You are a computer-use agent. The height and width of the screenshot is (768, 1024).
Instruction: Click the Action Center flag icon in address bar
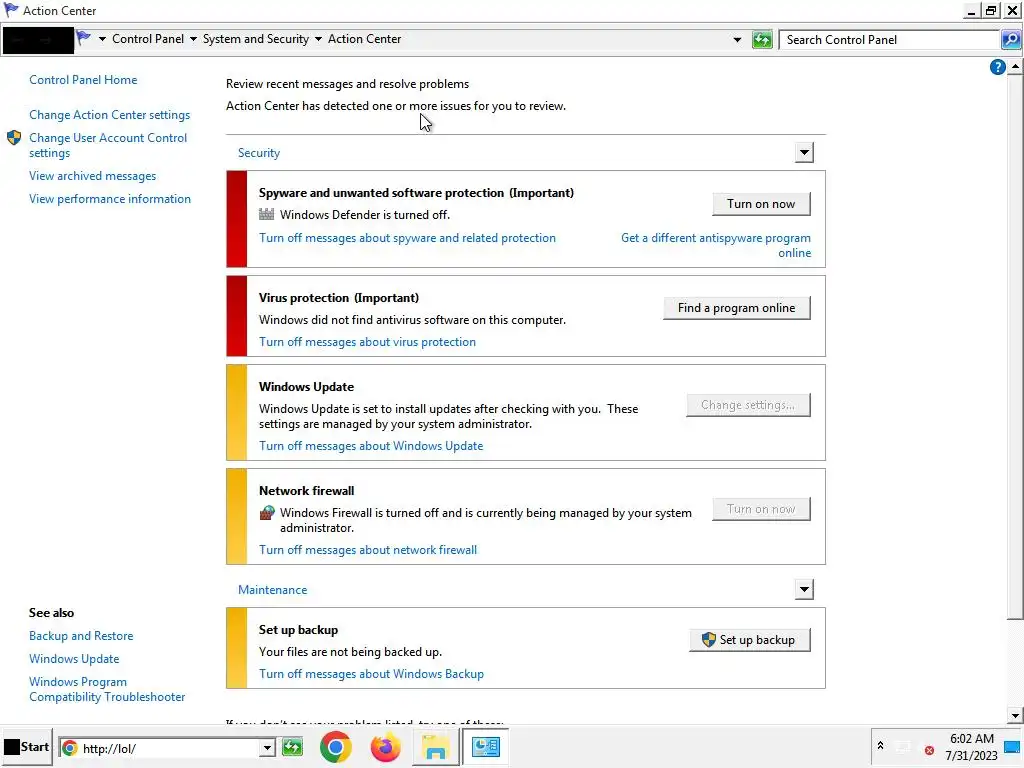pos(84,39)
